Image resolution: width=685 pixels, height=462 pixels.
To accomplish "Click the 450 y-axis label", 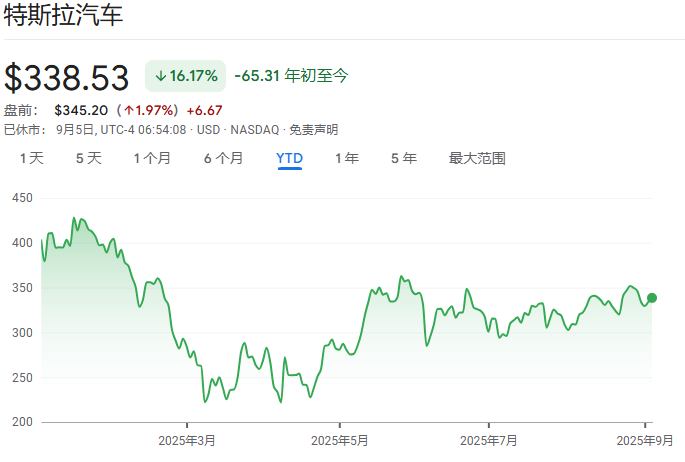I will pos(22,198).
